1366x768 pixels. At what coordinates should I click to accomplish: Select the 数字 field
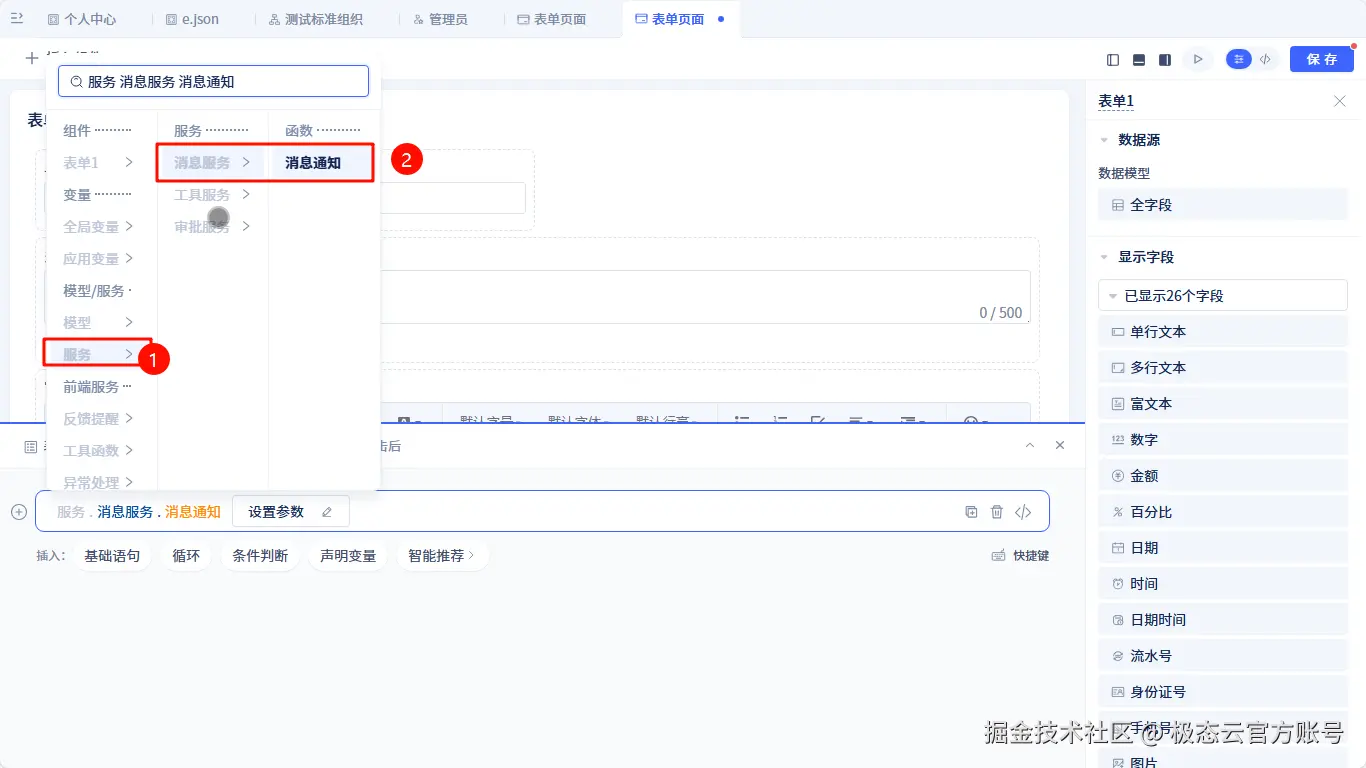[x=1223, y=440]
